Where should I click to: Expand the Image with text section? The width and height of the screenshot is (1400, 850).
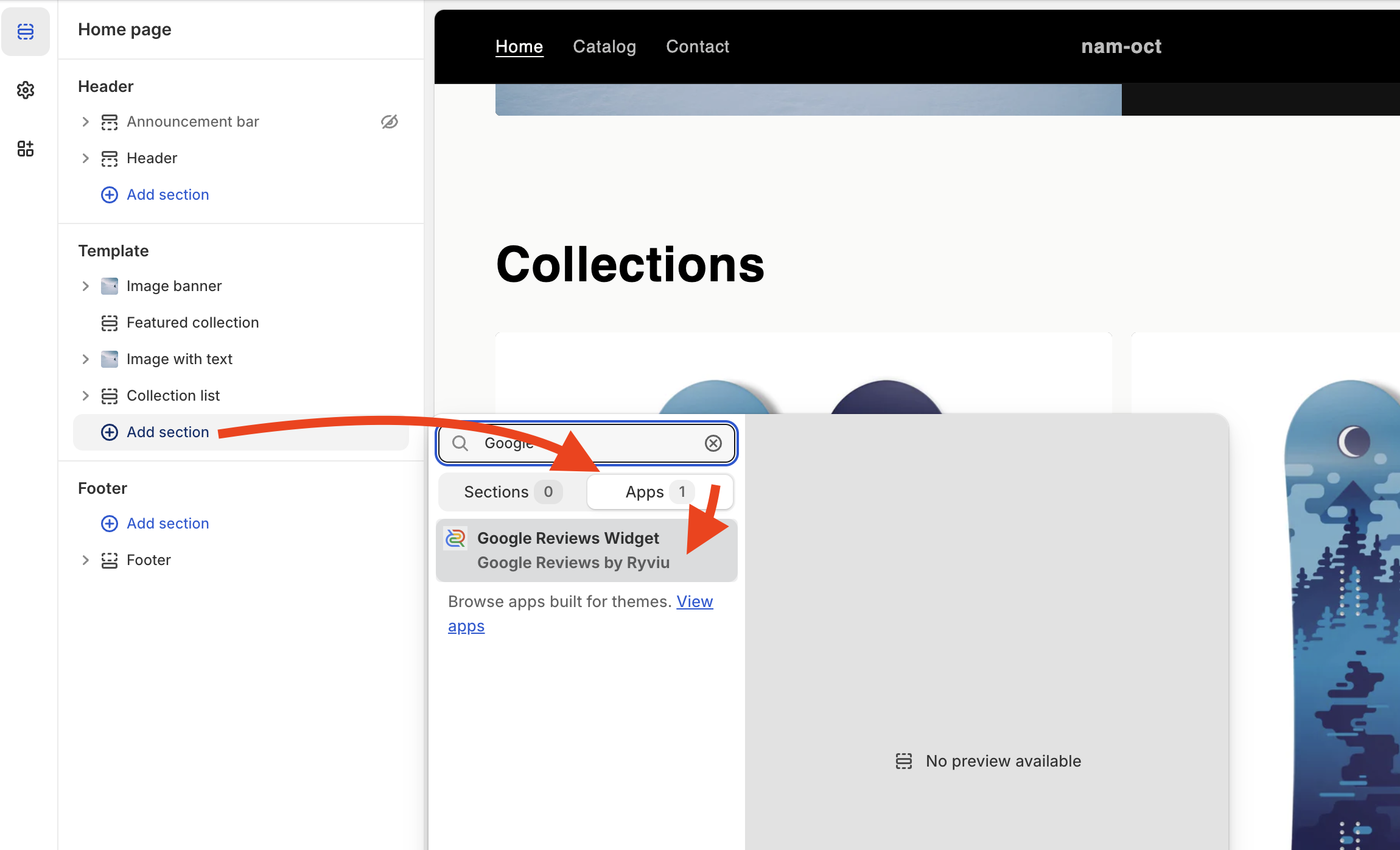(x=85, y=359)
